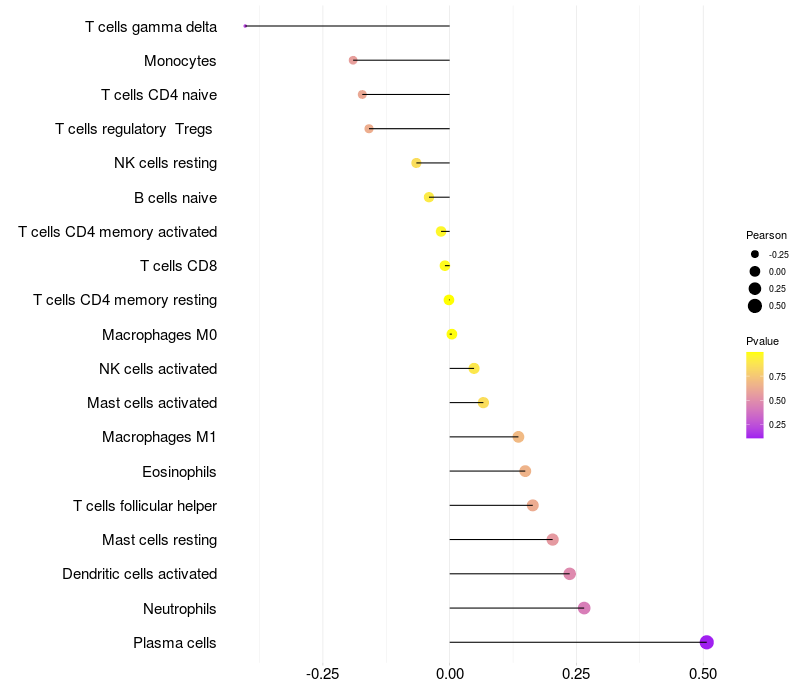Click the T cells CD4 naive dot

(362, 94)
